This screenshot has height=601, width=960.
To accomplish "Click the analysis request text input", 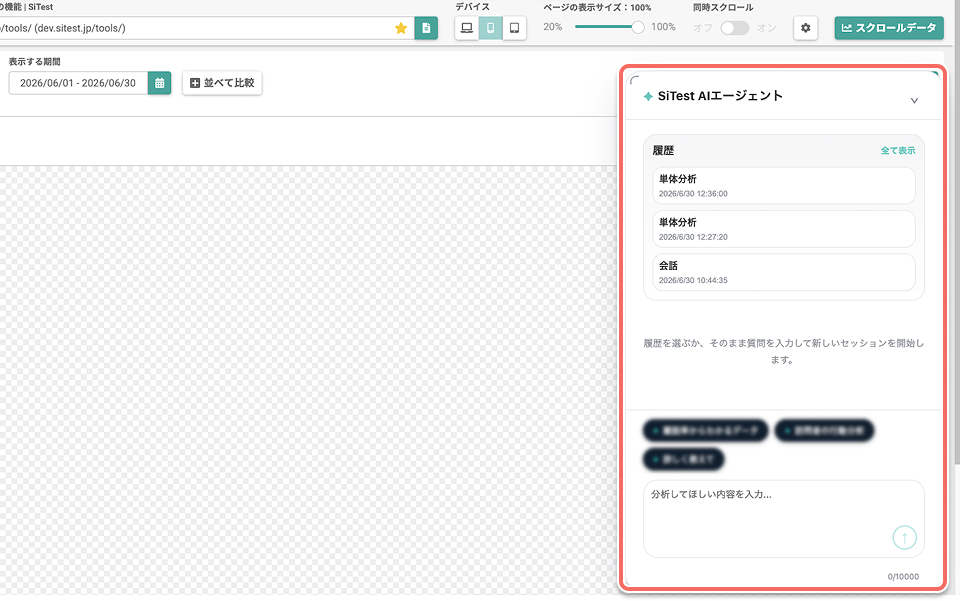I will pos(784,518).
